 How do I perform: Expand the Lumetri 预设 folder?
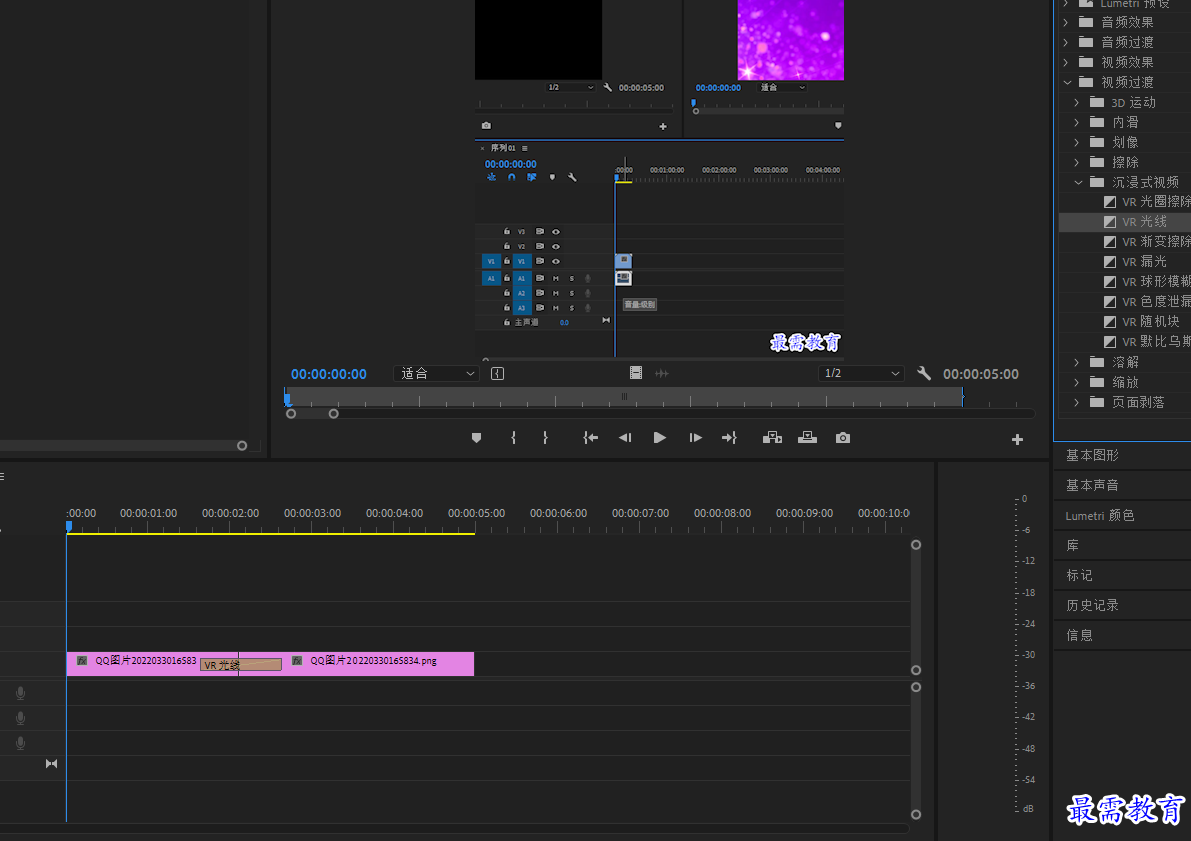[x=1066, y=3]
